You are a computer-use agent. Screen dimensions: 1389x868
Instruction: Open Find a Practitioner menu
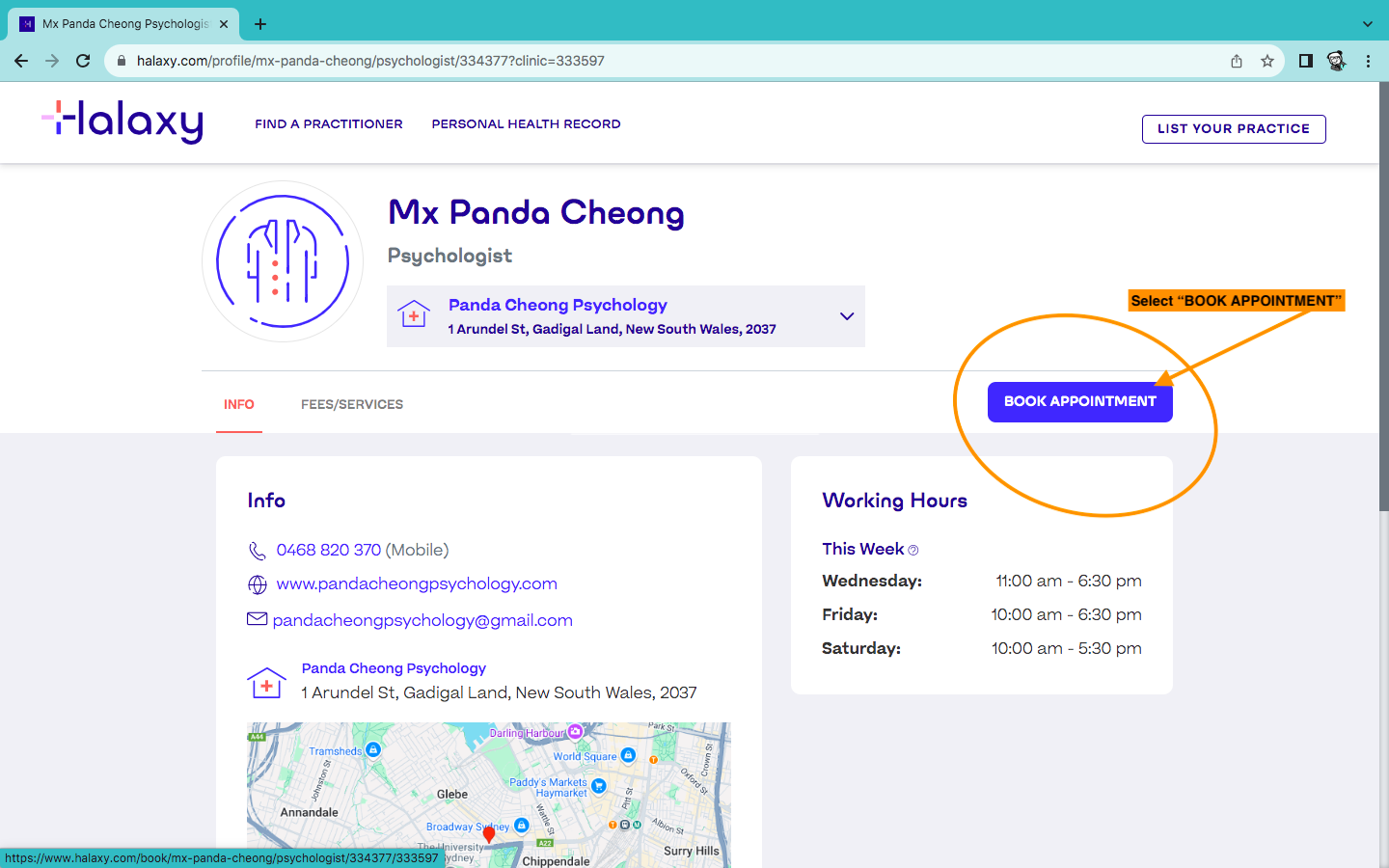pyautogui.click(x=329, y=123)
